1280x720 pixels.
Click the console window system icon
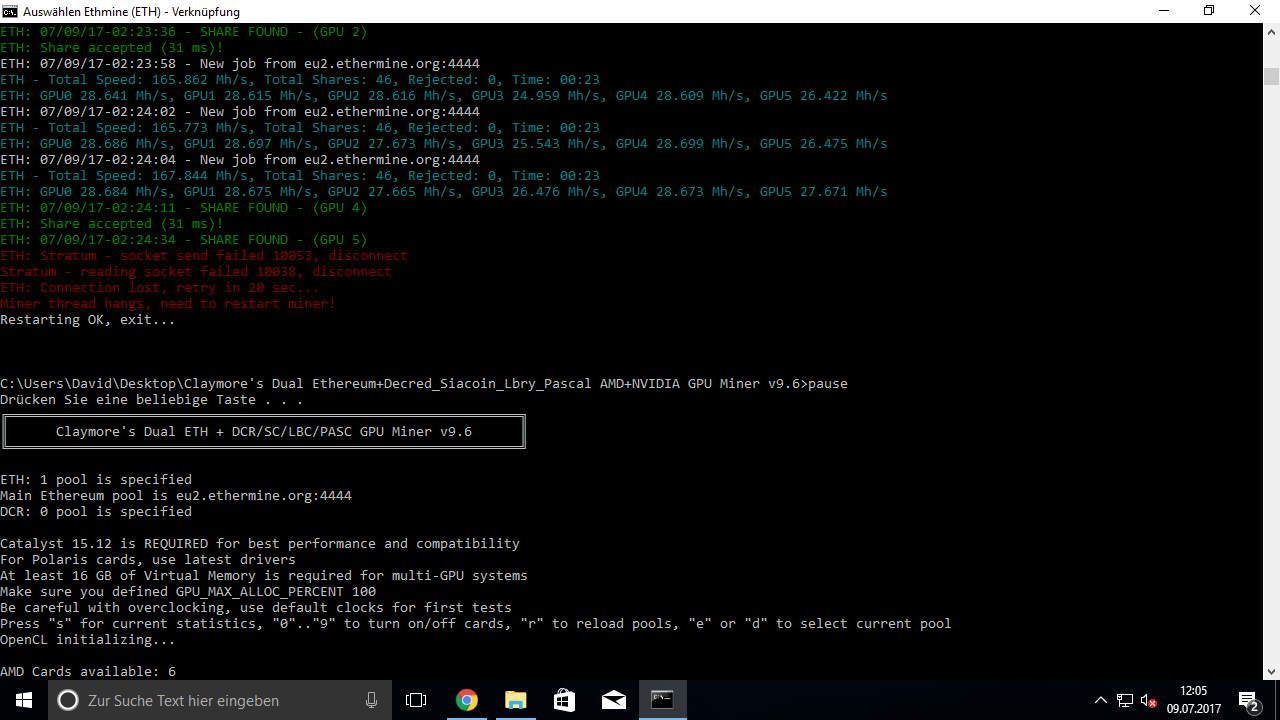click(x=10, y=11)
